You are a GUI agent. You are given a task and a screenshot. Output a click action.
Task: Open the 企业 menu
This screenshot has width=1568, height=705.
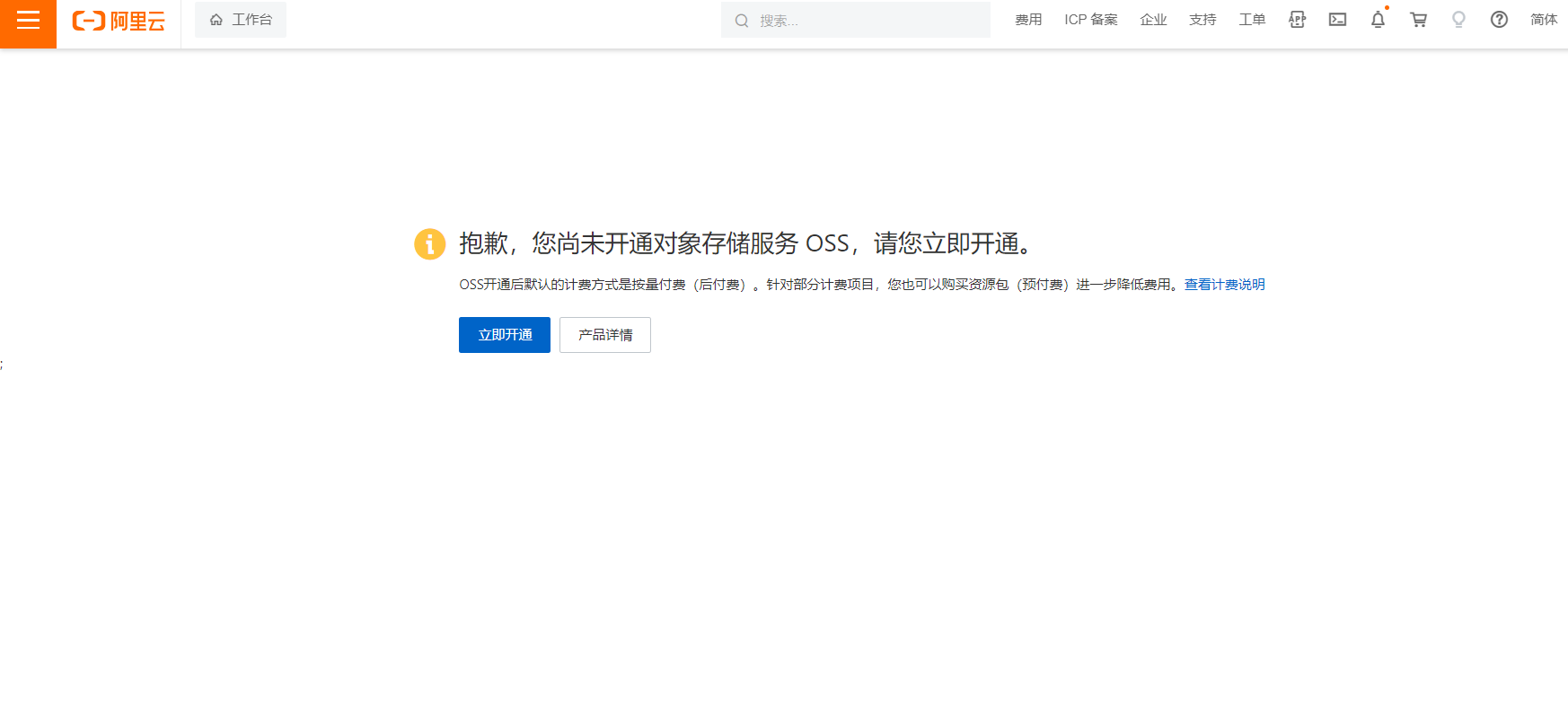click(1153, 20)
